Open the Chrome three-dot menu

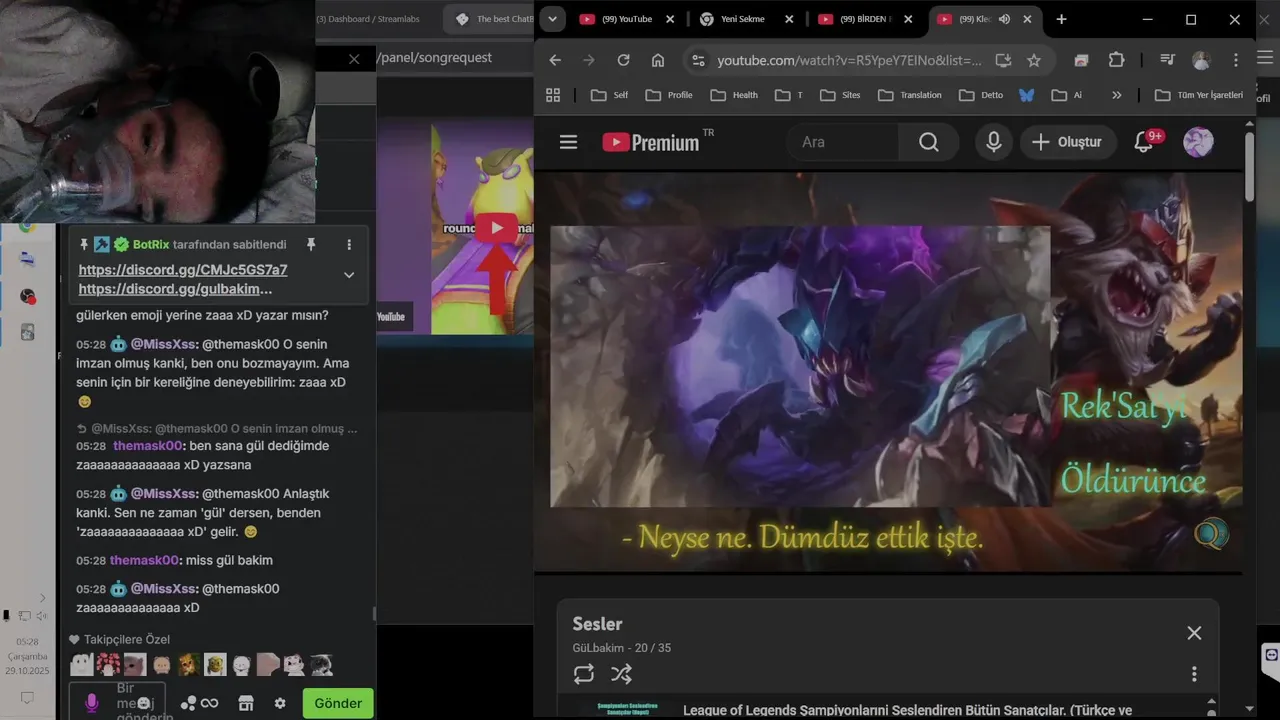click(1237, 60)
